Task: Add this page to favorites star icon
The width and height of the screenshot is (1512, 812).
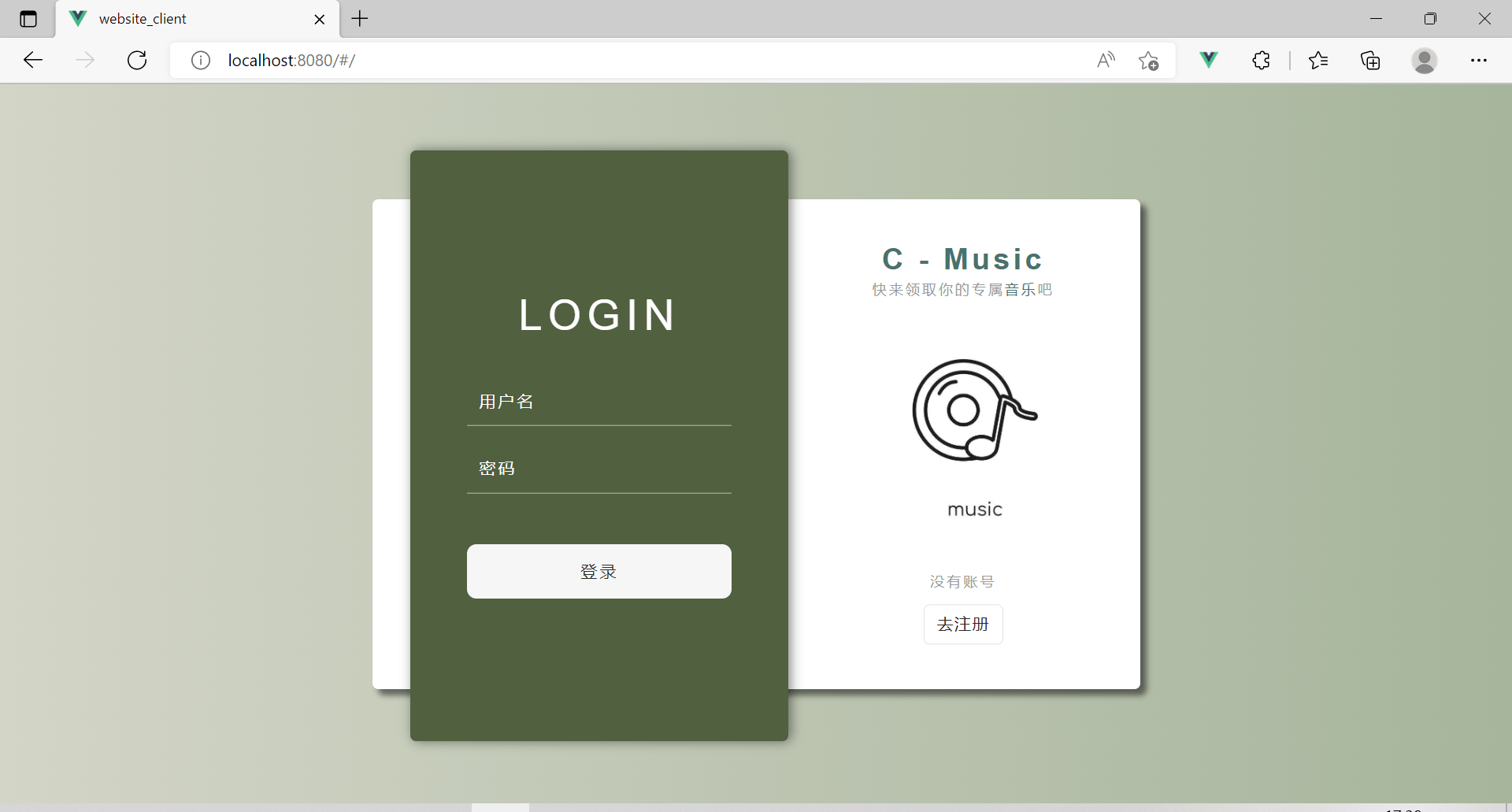Action: 1148,60
